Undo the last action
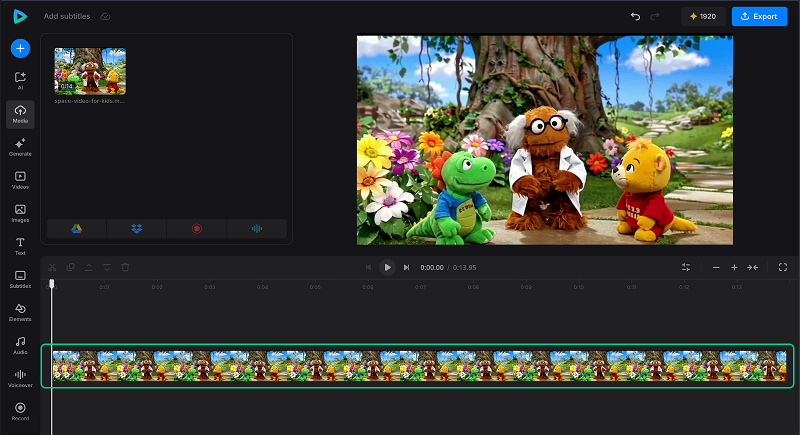 [635, 16]
